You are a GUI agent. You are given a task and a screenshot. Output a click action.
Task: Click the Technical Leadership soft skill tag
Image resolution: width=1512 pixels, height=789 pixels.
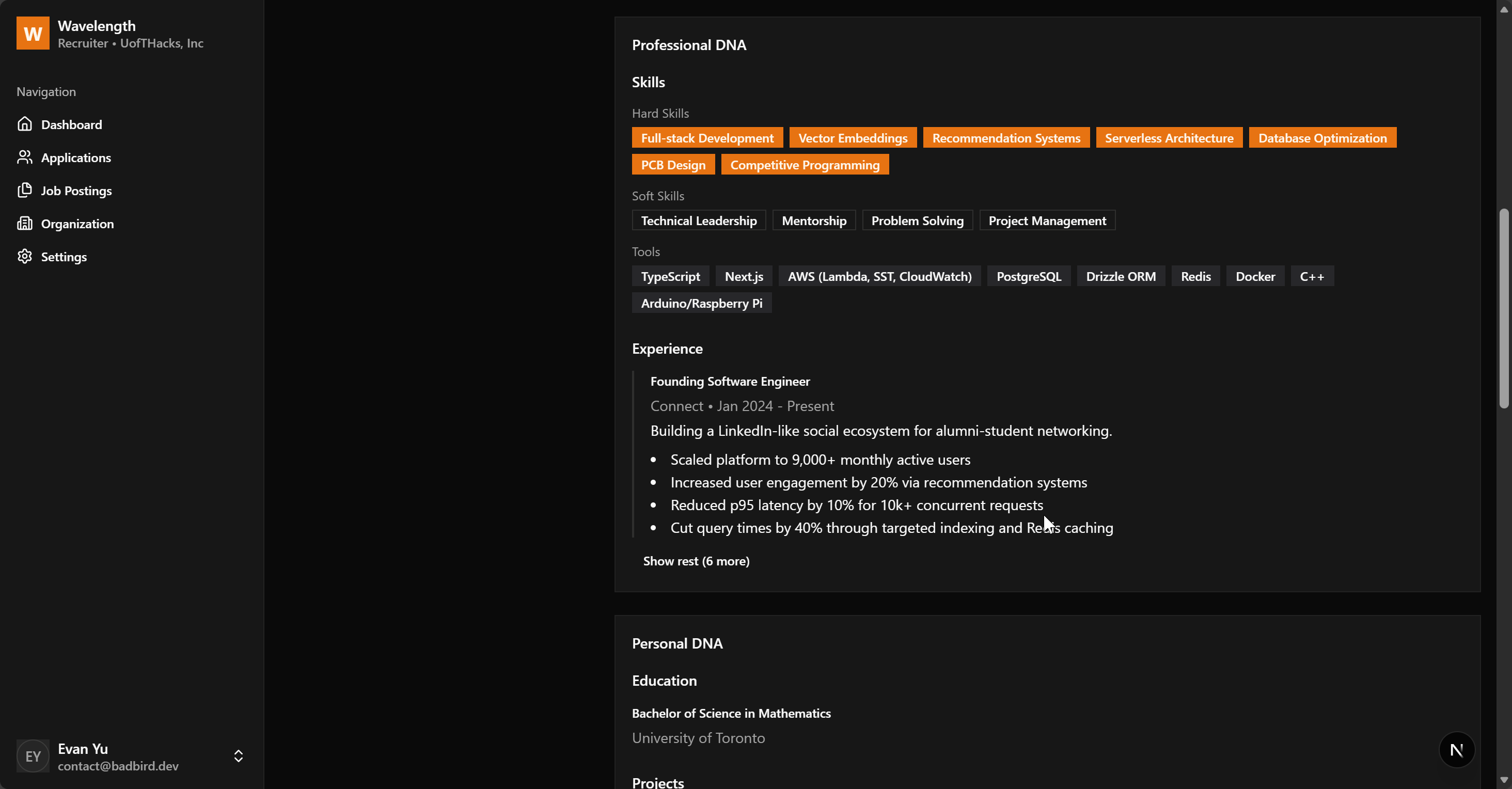(699, 220)
